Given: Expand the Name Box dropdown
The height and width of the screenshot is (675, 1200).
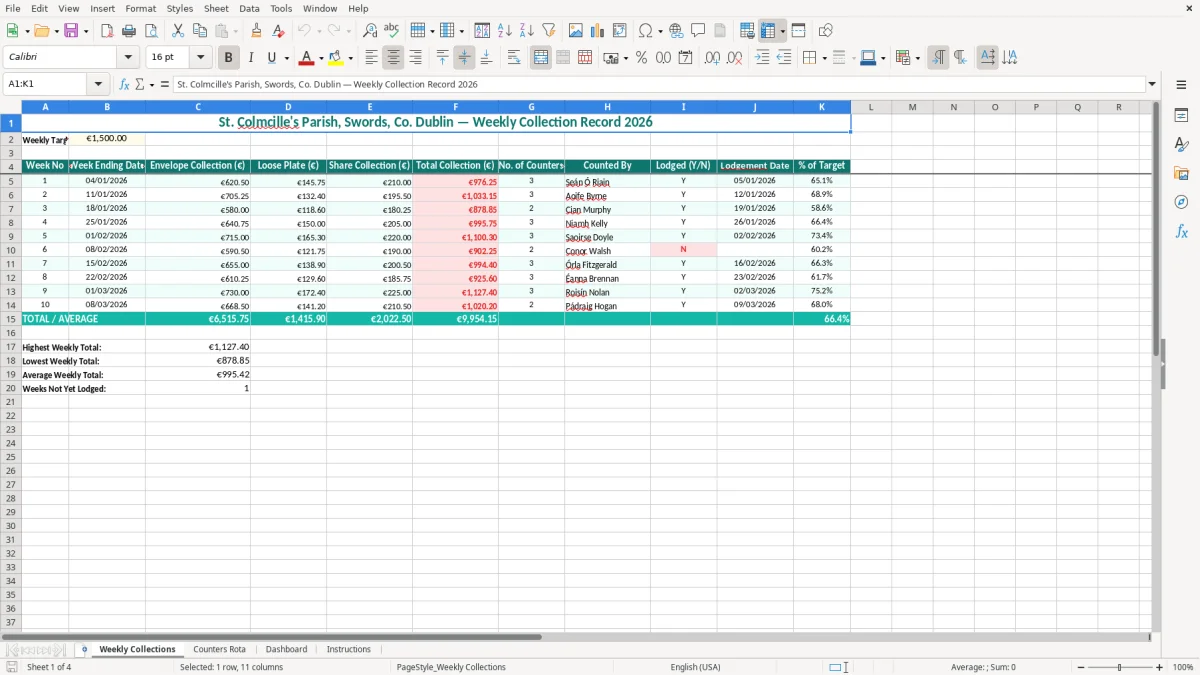Looking at the screenshot, I should [98, 85].
